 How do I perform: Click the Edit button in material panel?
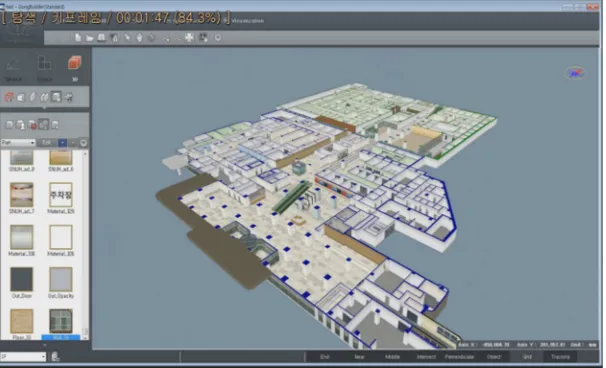click(47, 143)
